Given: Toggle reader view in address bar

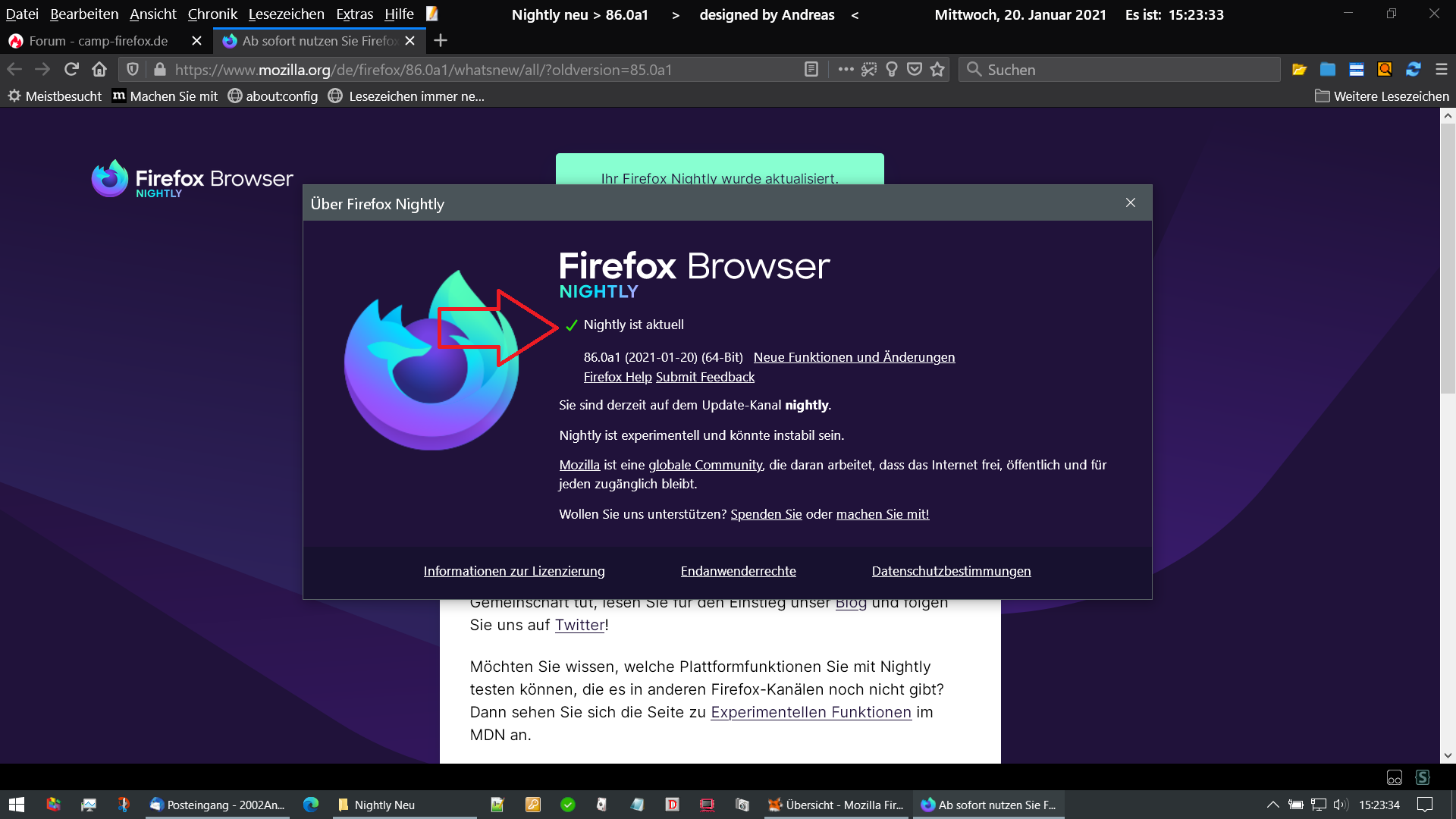Looking at the screenshot, I should tap(811, 69).
